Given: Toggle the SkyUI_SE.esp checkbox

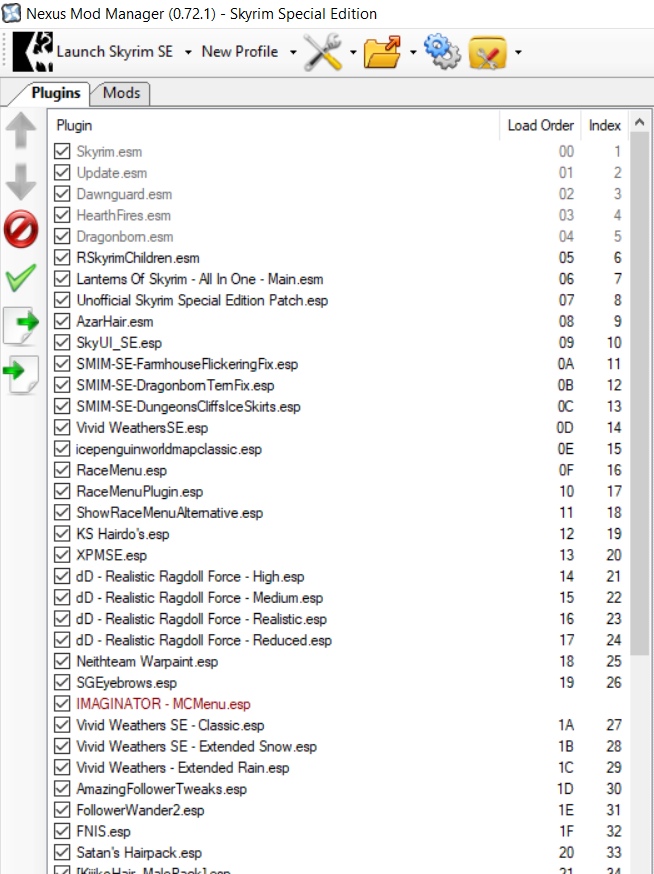Looking at the screenshot, I should 62,342.
